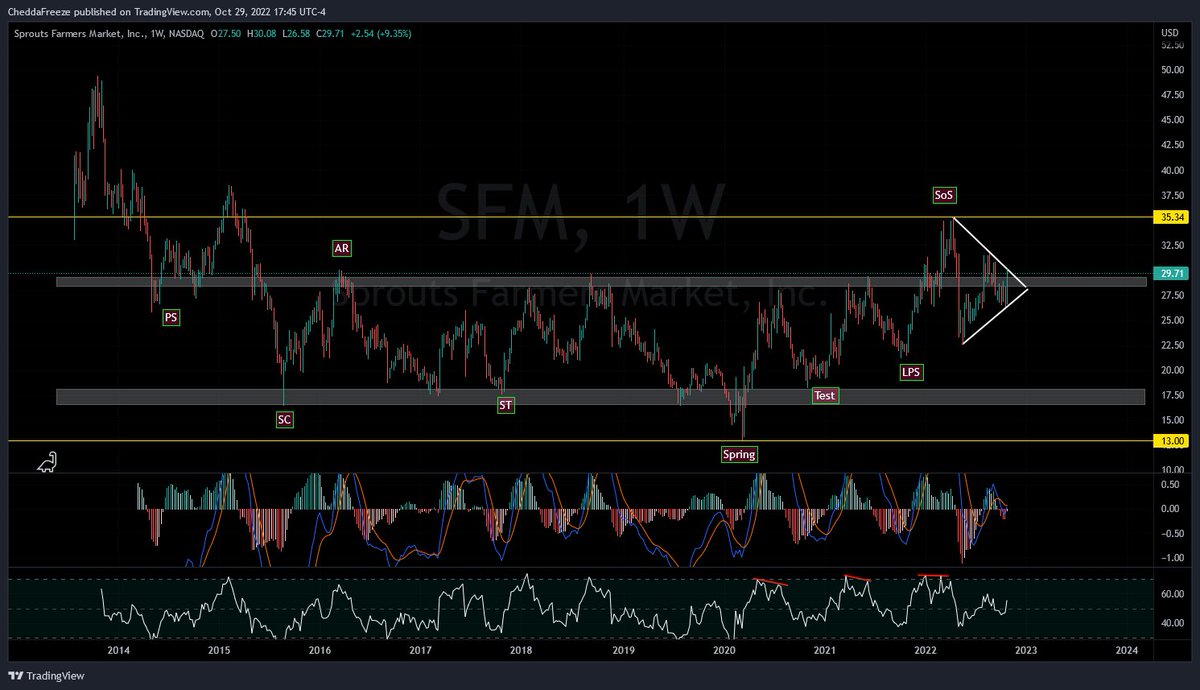Viewport: 1200px width, 690px height.
Task: Click the dinosaur icon on the chart
Action: (48, 461)
